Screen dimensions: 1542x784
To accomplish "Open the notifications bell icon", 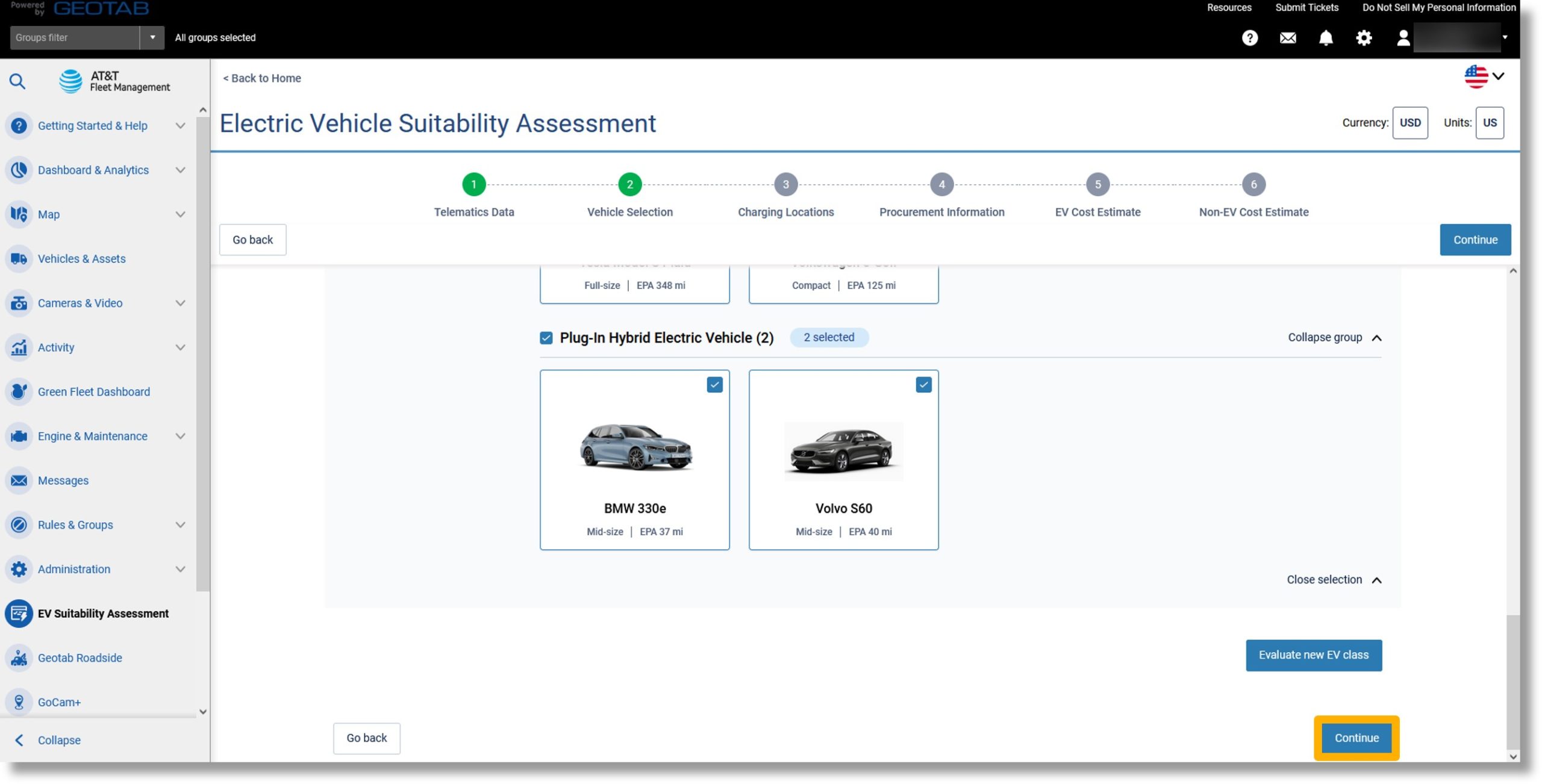I will (1326, 38).
